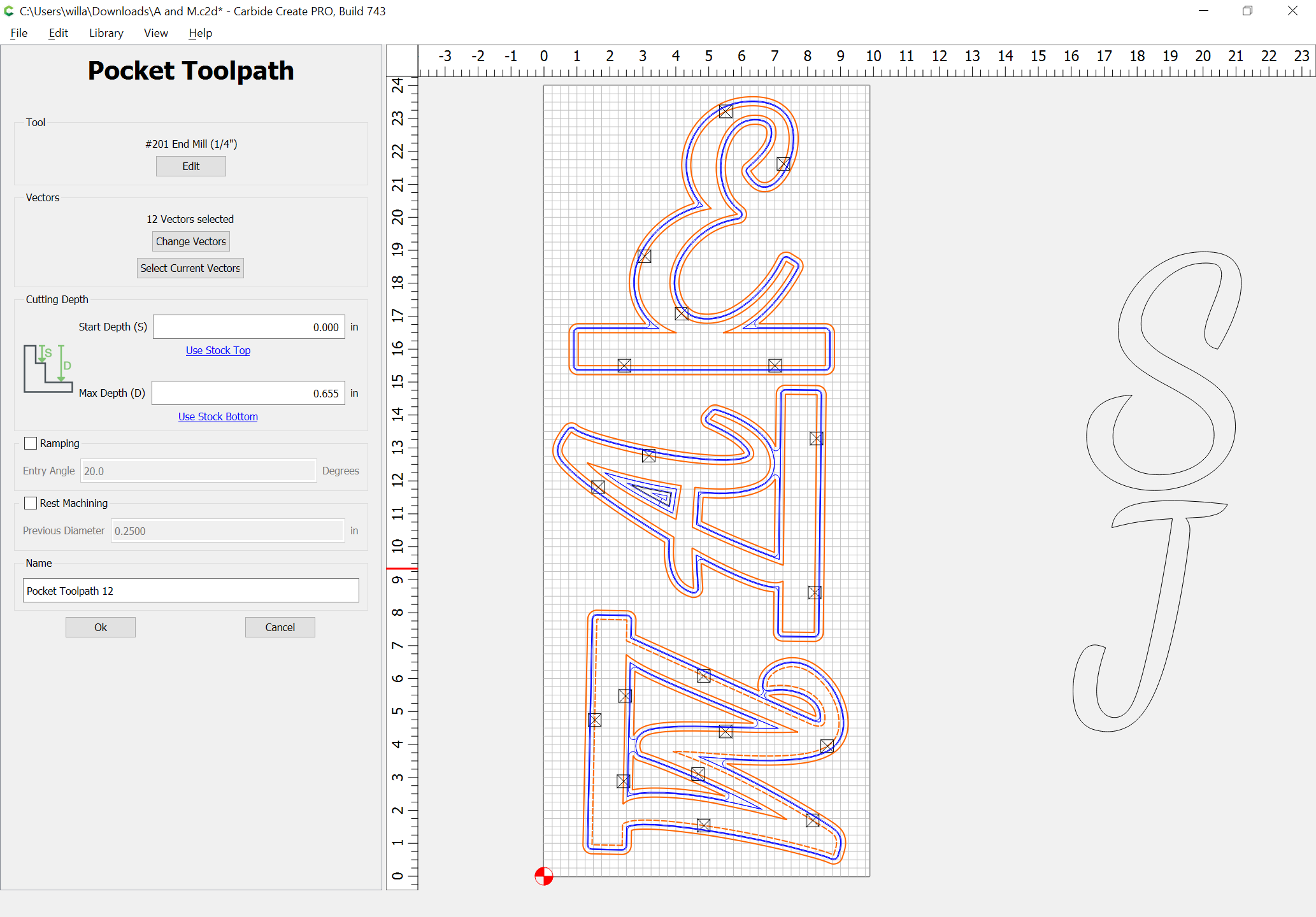Open the File menu
Viewport: 1316px width, 917px height.
pyautogui.click(x=19, y=33)
